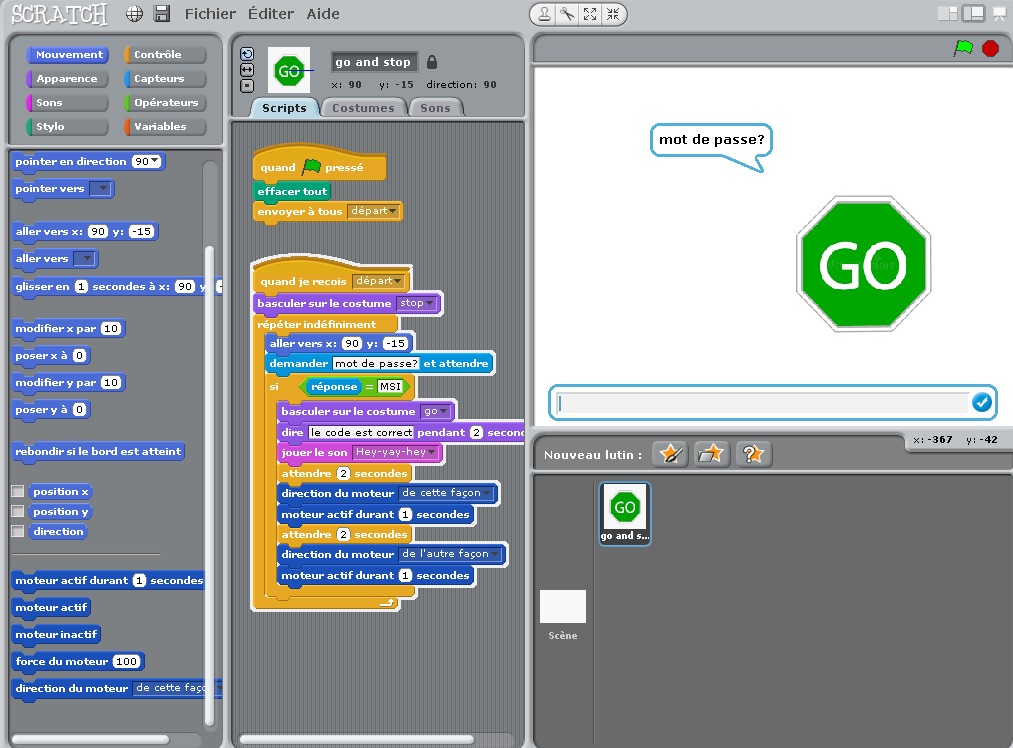1013x748 pixels.
Task: Select the Contrôle block category
Action: 165,55
